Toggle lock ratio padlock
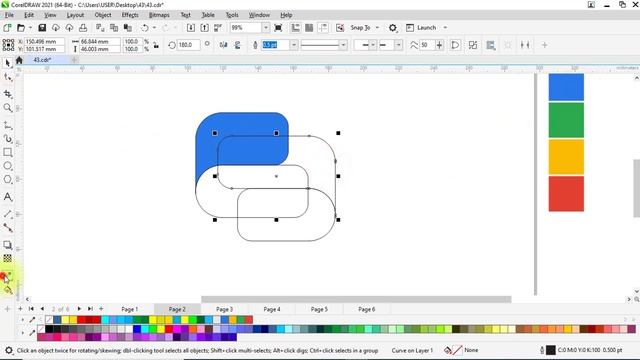 pos(156,45)
